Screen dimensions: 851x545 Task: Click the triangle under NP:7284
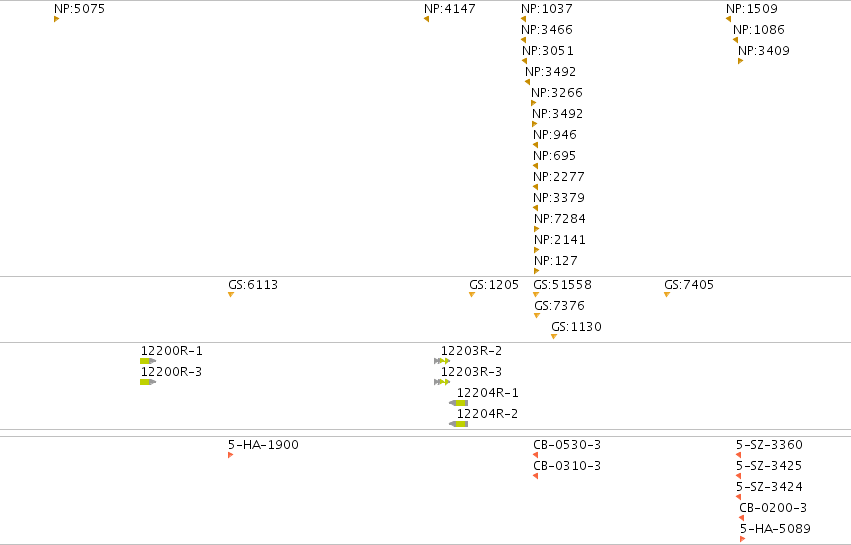[x=537, y=229]
